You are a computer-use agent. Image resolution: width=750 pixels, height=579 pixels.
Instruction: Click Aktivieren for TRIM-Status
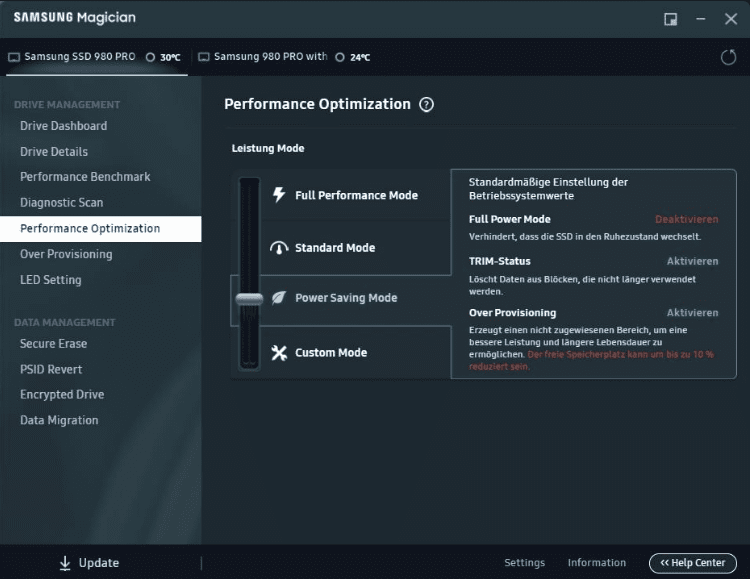pyautogui.click(x=693, y=261)
